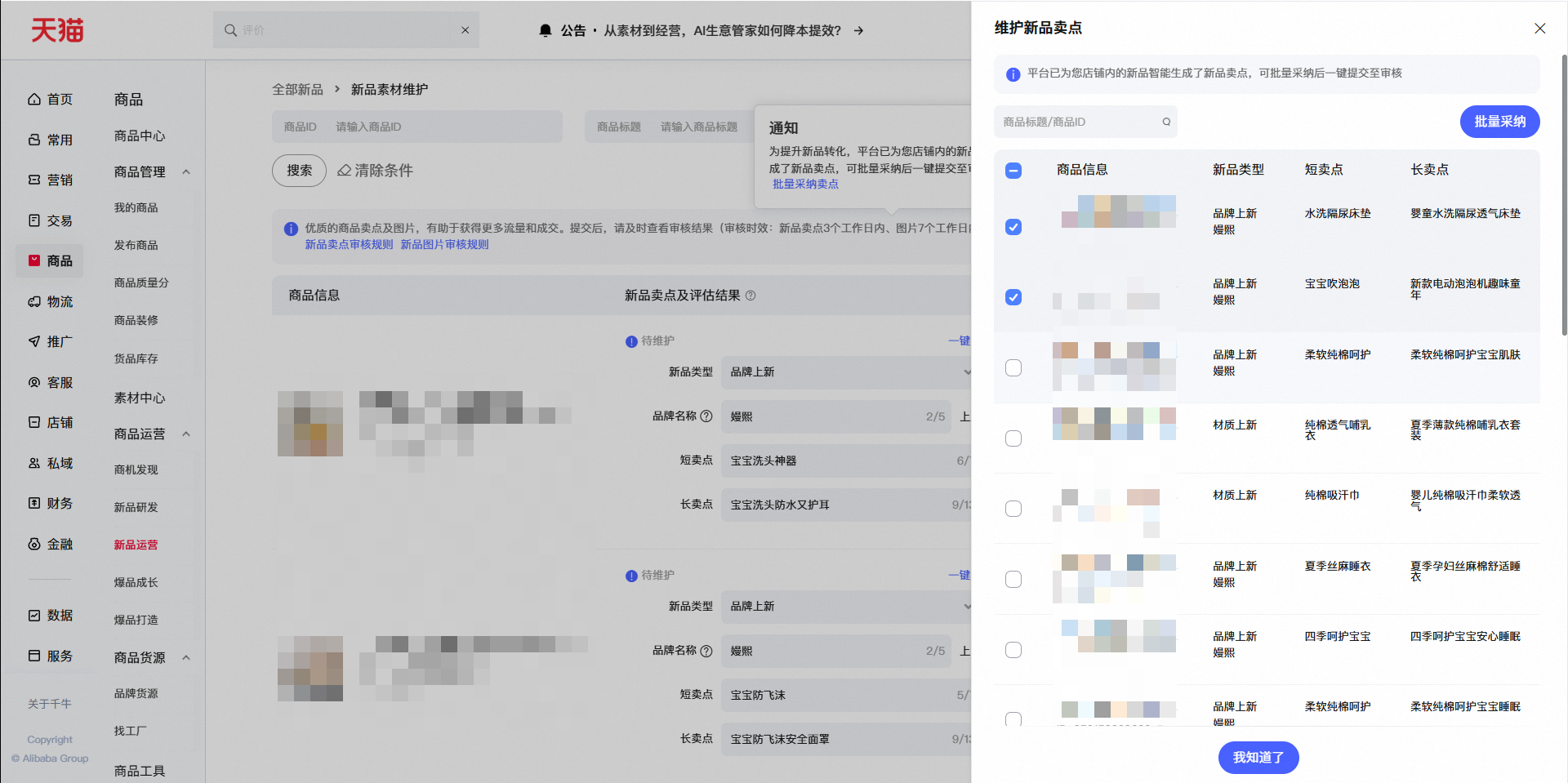1568x783 pixels.
Task: Open 新品图片审核规则 link
Action: (444, 245)
